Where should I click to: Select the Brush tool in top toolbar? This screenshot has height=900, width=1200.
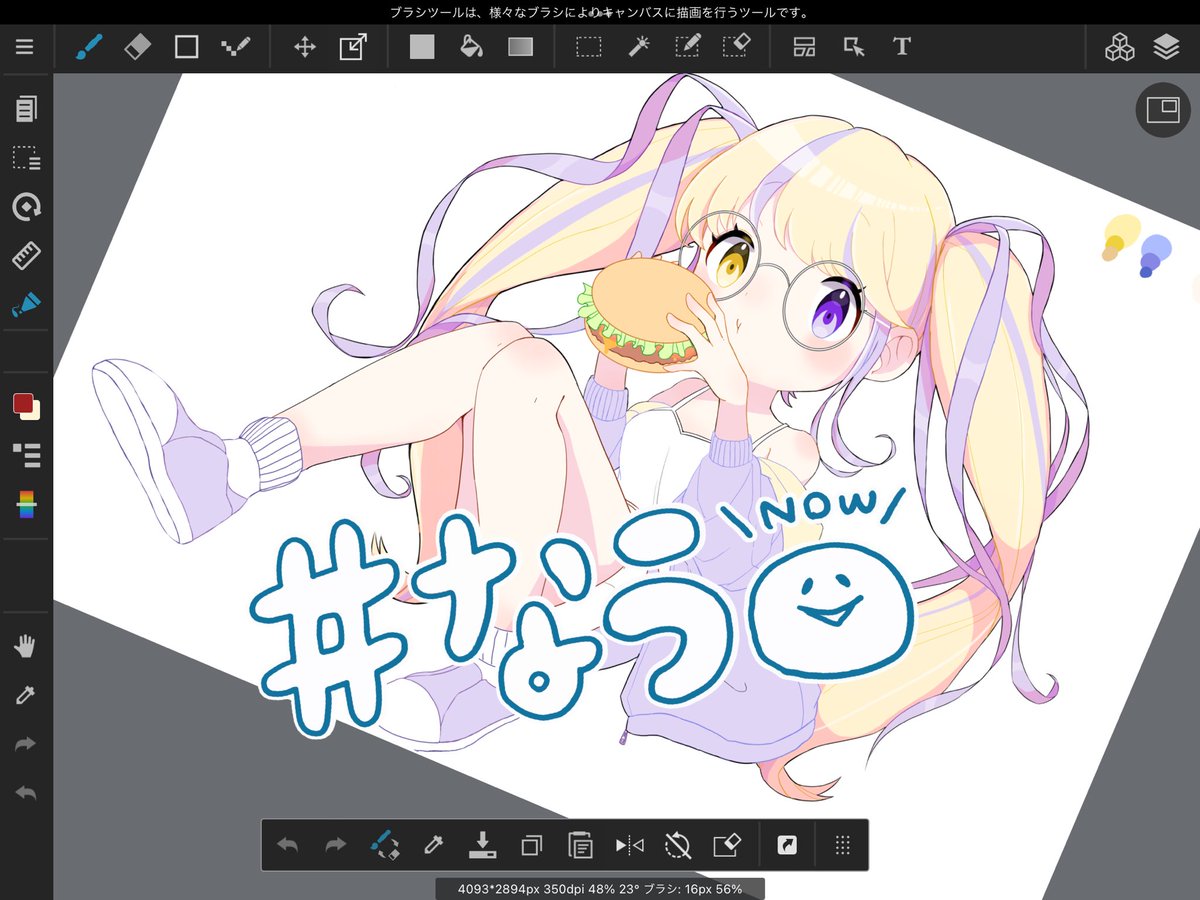89,47
